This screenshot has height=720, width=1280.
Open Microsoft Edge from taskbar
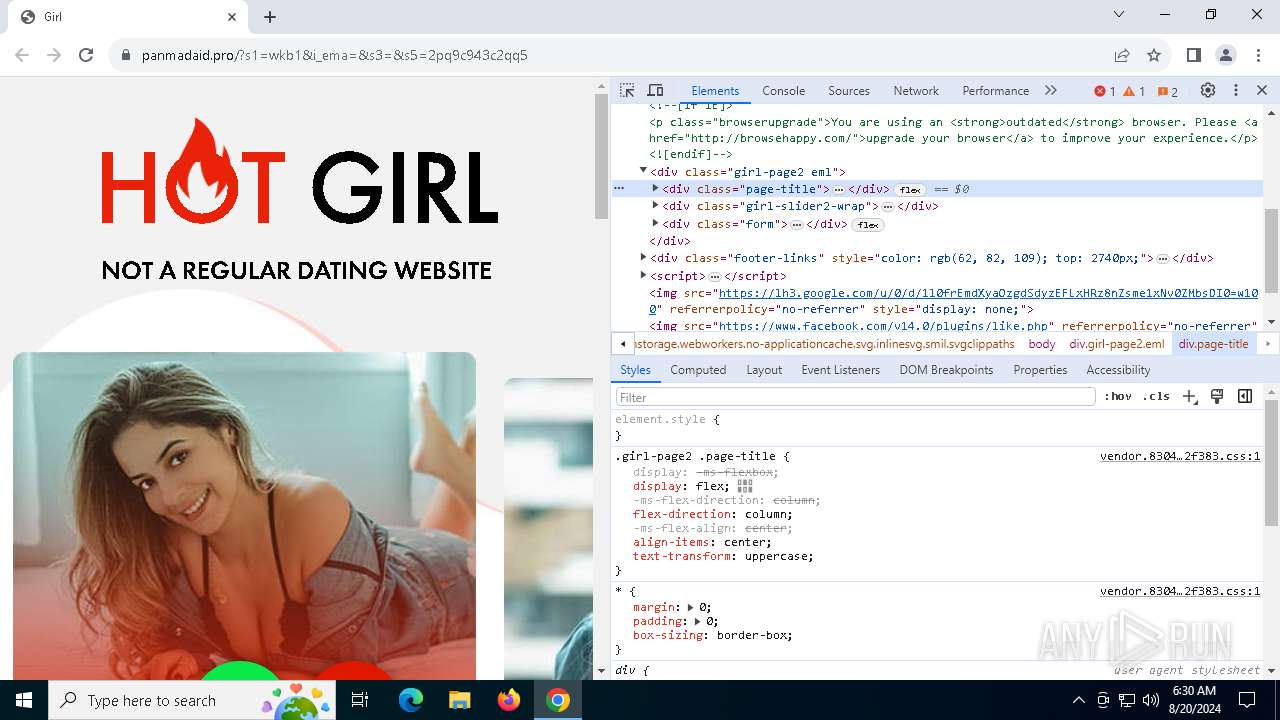411,700
